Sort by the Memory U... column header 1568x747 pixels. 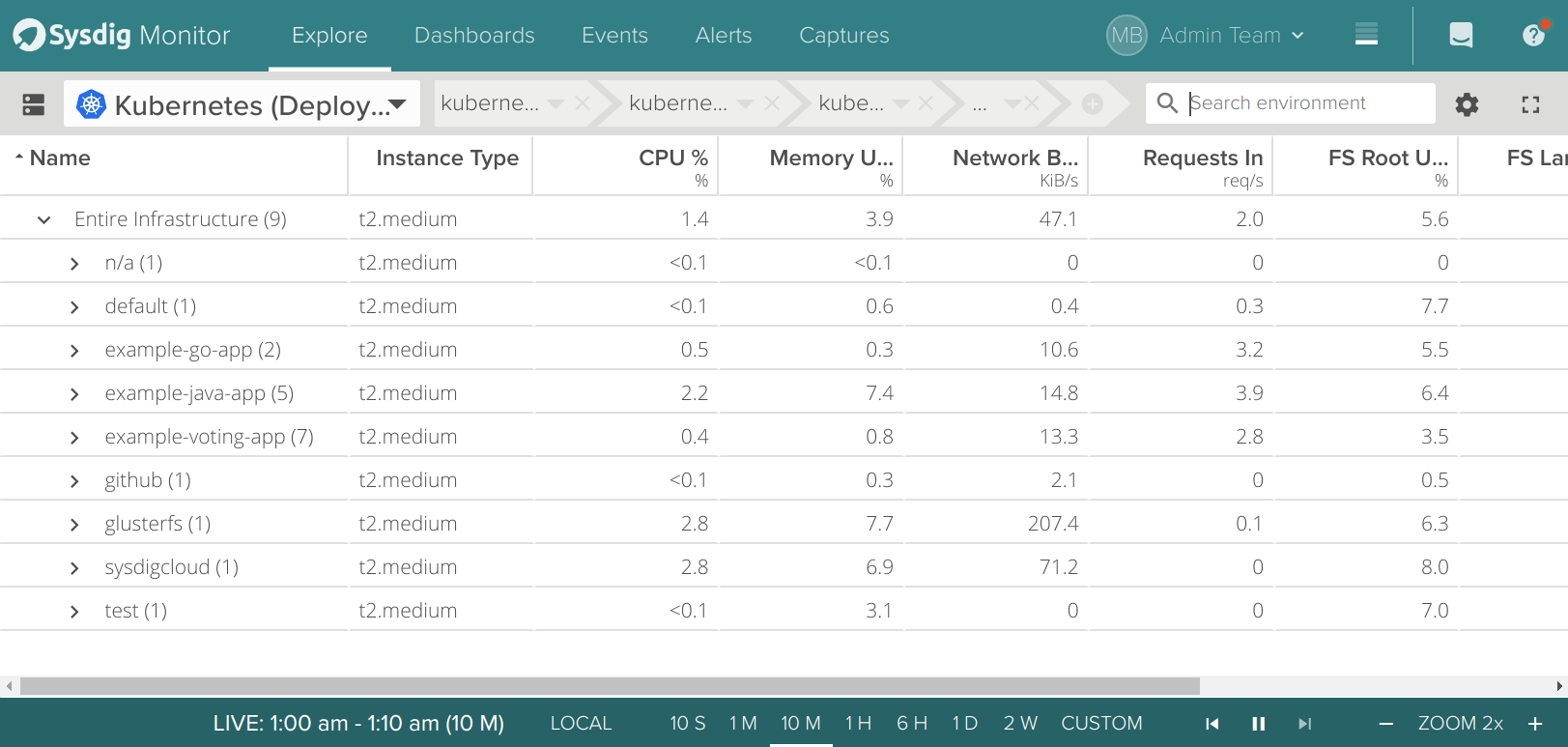click(x=831, y=158)
